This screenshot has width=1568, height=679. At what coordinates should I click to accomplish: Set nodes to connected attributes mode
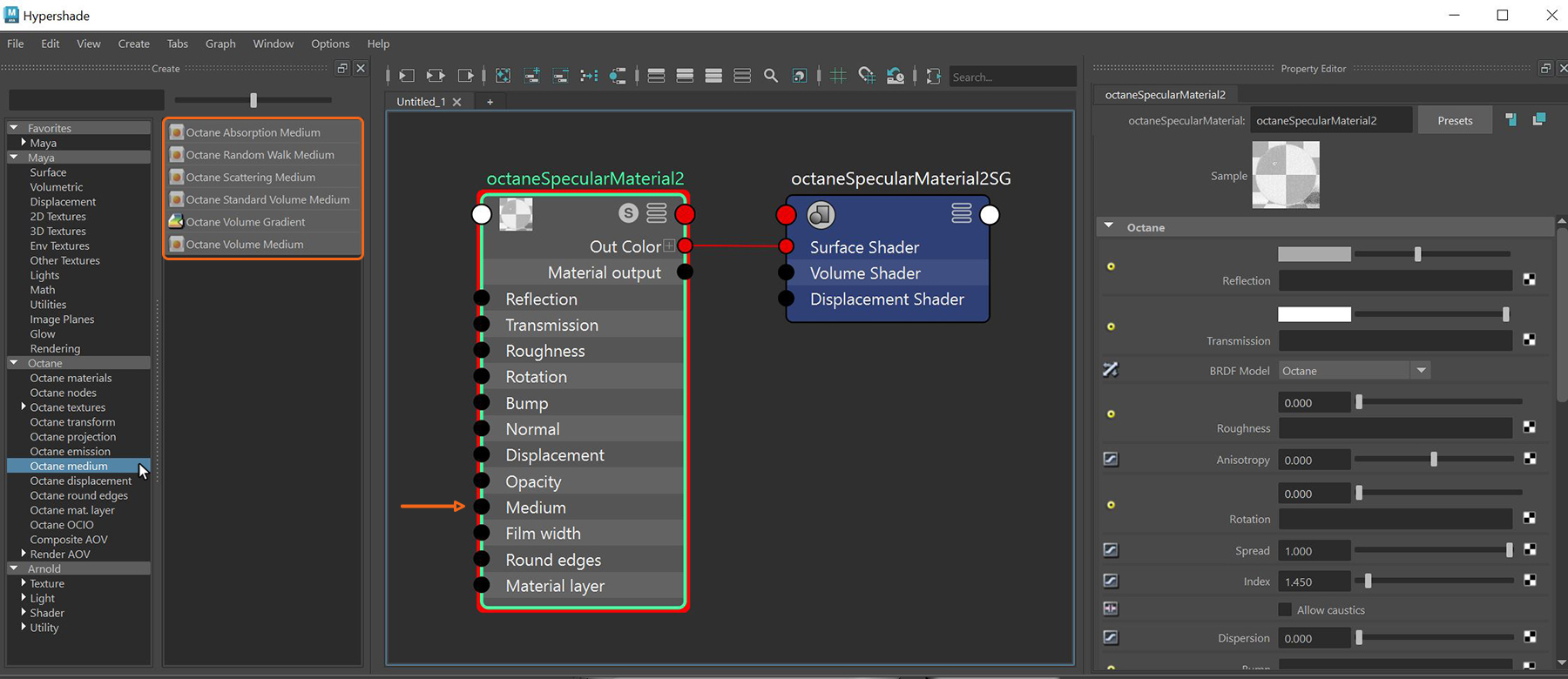[x=686, y=77]
